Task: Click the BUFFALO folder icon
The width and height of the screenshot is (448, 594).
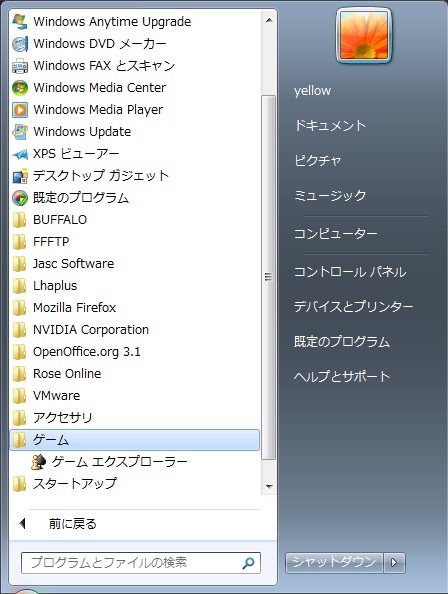Action: coord(19,220)
